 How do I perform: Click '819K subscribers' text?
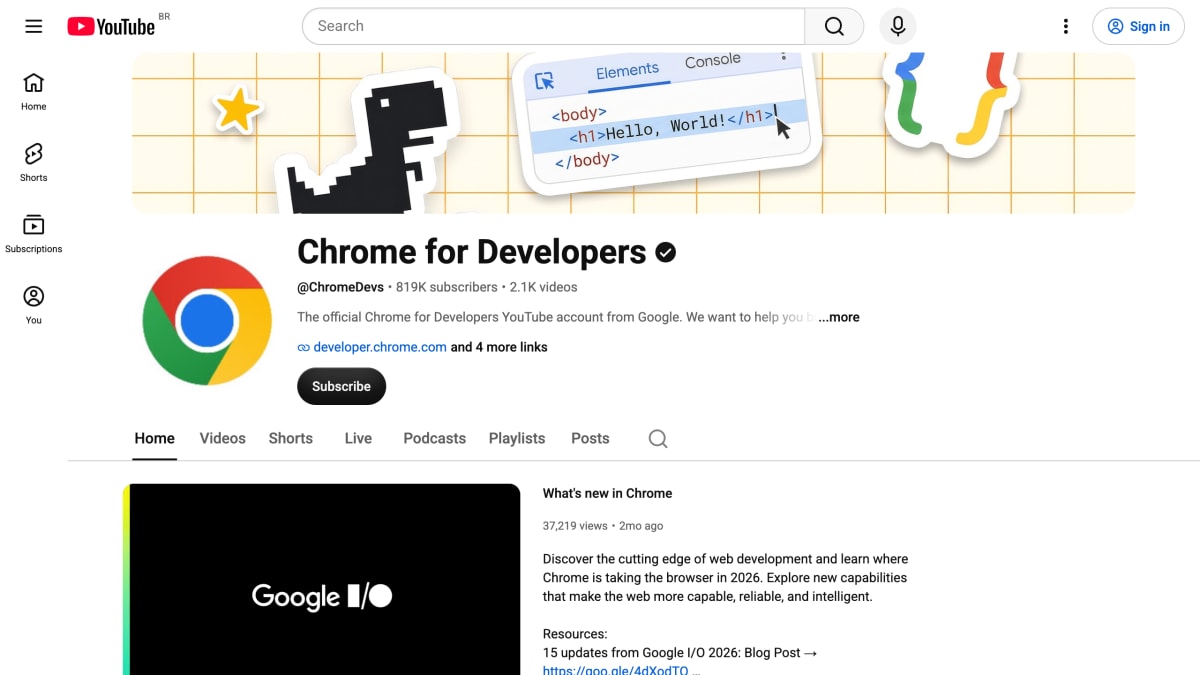446,287
